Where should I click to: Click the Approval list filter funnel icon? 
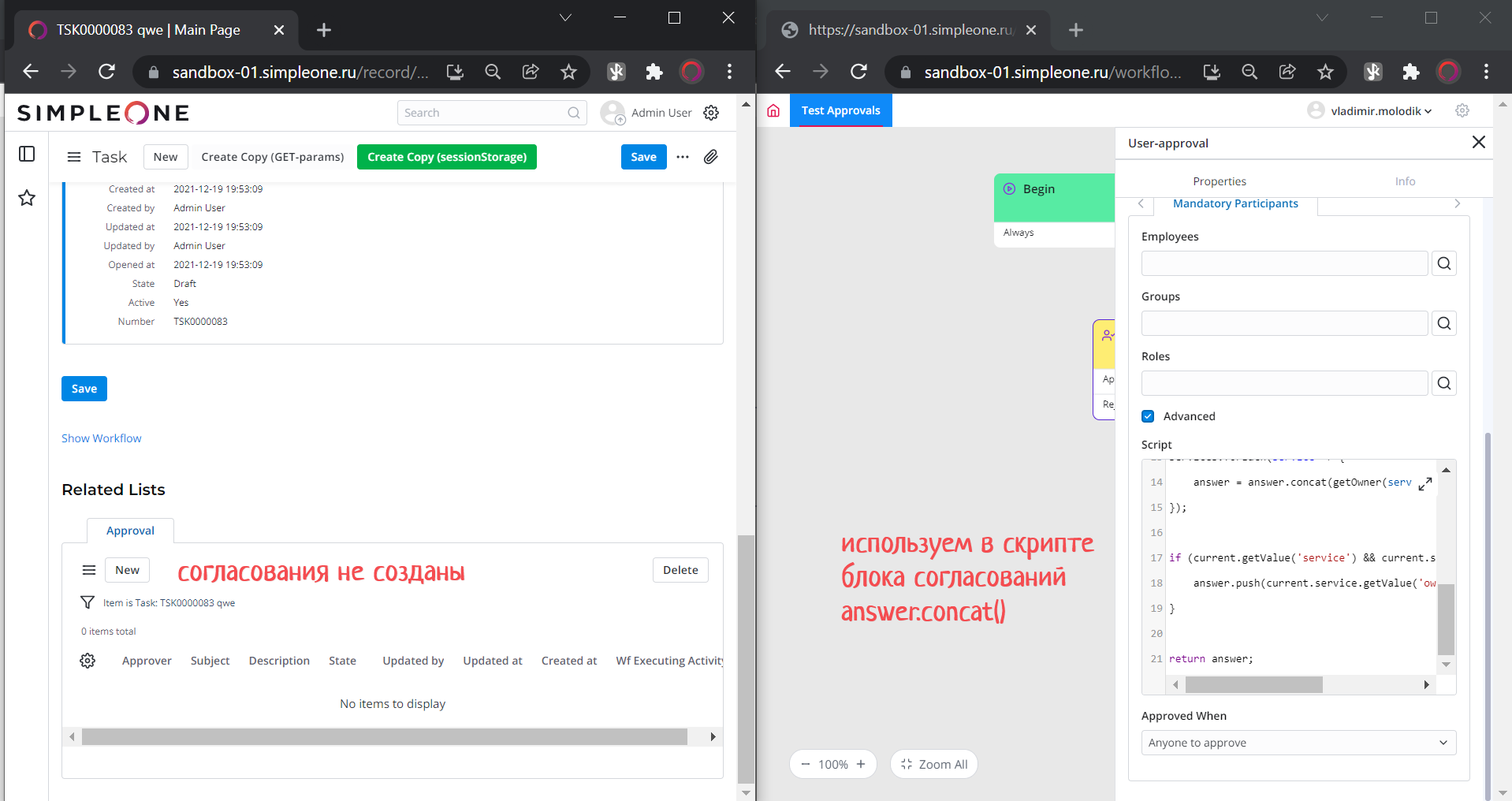(88, 603)
